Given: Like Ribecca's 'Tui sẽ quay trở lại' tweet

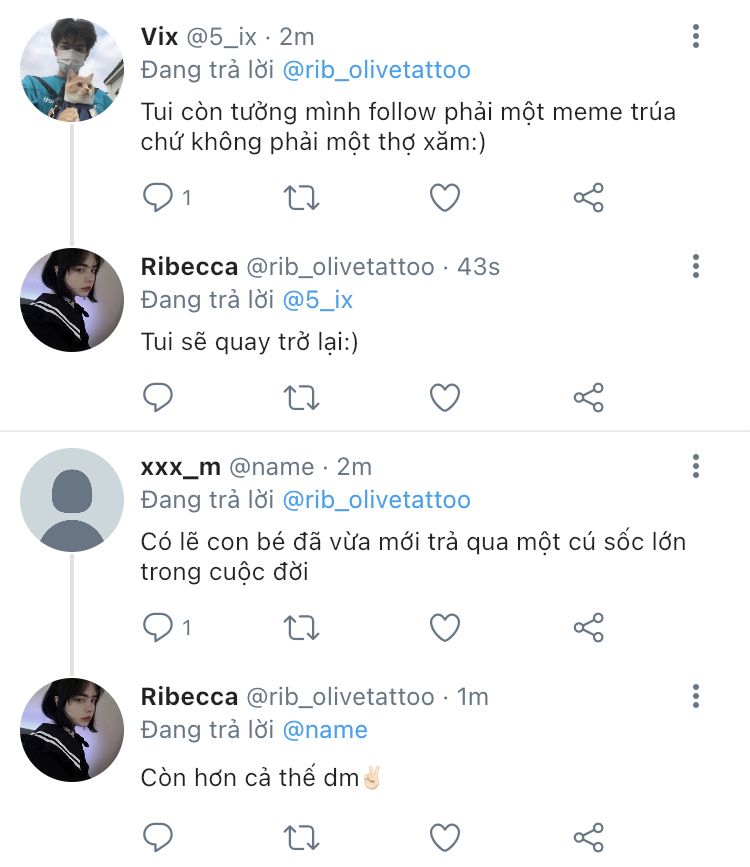Looking at the screenshot, I should (x=444, y=398).
